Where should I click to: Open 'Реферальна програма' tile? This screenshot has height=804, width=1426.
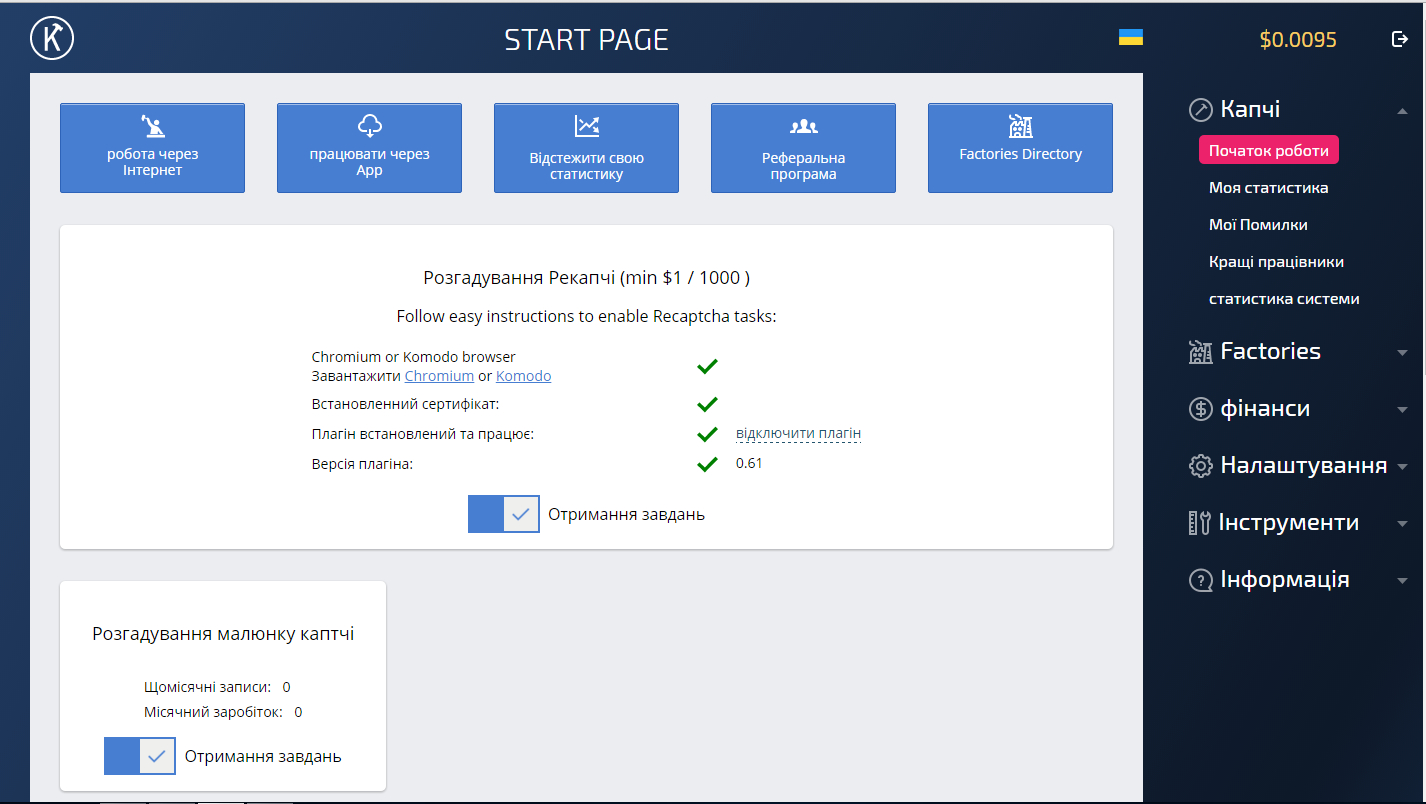pos(803,148)
